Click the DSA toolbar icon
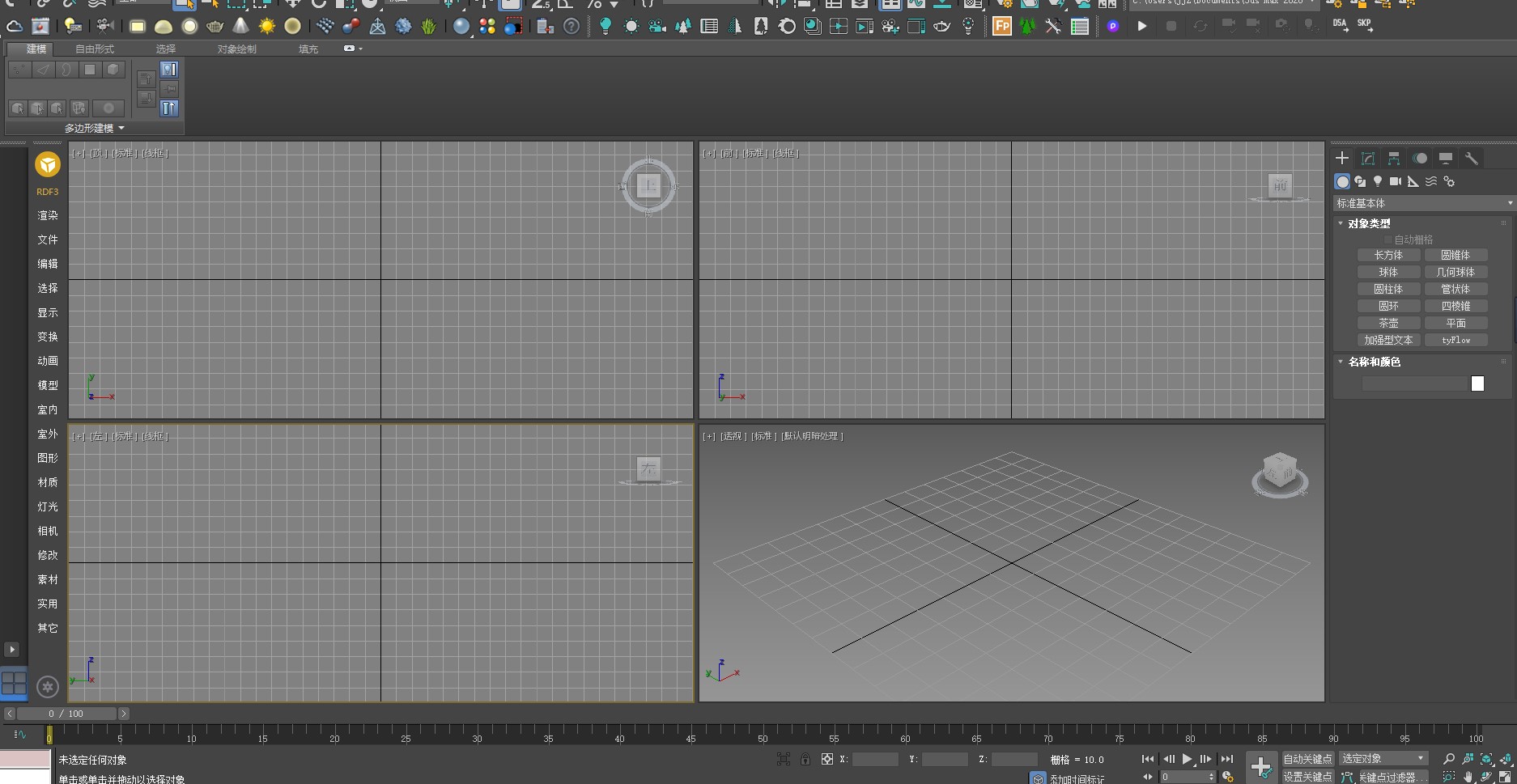This screenshot has height=784, width=1517. (x=1341, y=26)
